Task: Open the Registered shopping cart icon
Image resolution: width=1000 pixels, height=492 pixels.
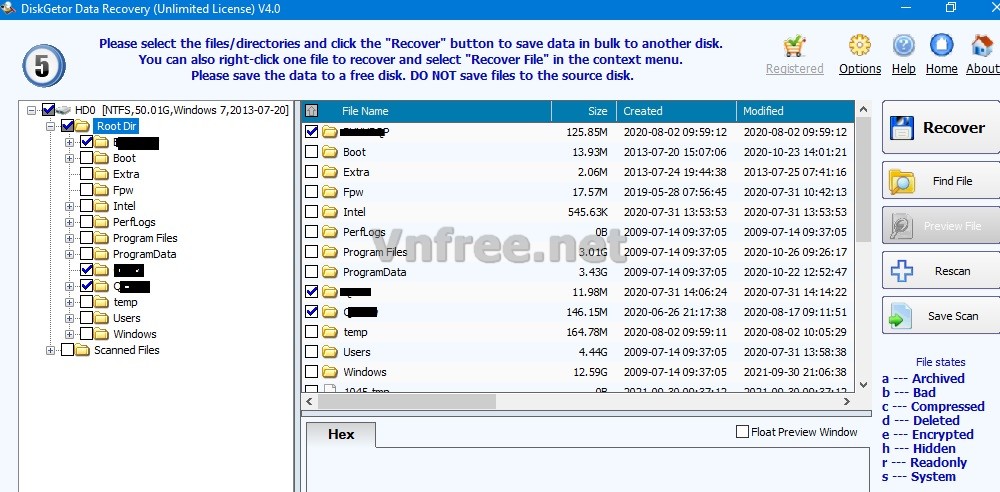Action: pos(794,45)
